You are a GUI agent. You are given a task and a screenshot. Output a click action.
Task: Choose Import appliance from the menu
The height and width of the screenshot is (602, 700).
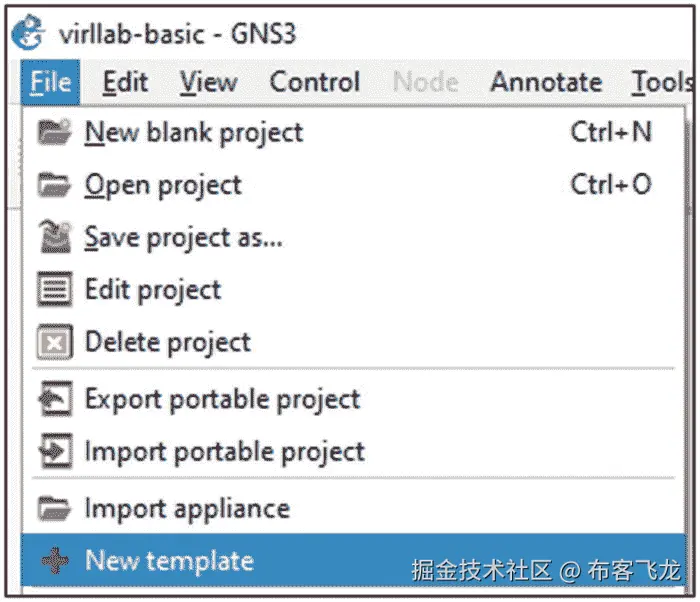187,508
